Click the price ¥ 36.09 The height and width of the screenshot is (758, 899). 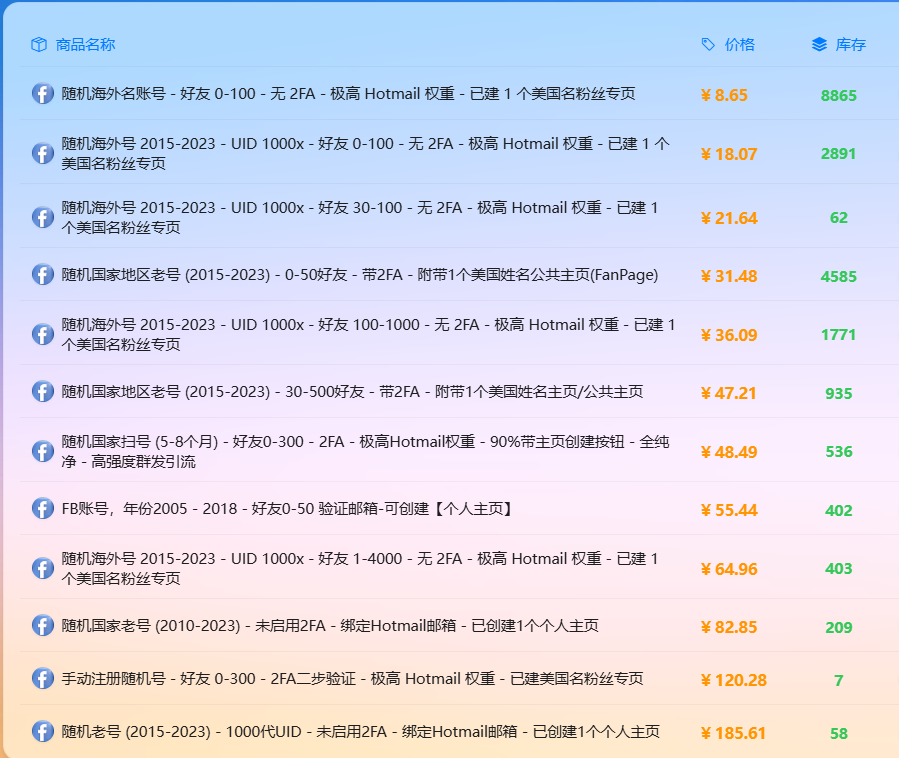coord(729,335)
